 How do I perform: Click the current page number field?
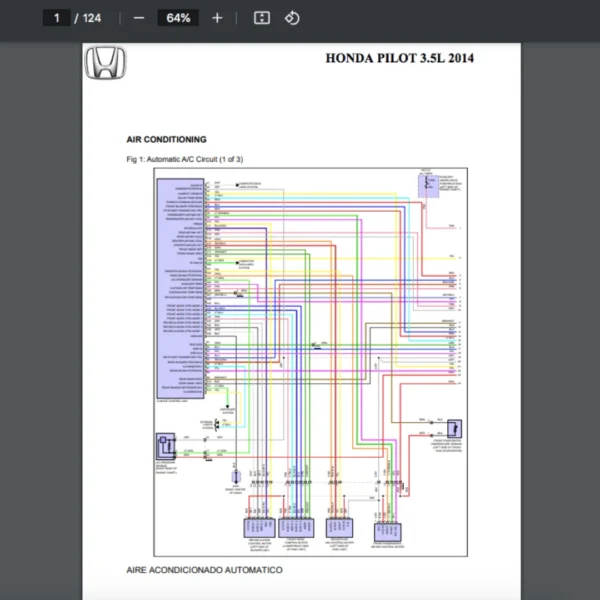[x=57, y=18]
